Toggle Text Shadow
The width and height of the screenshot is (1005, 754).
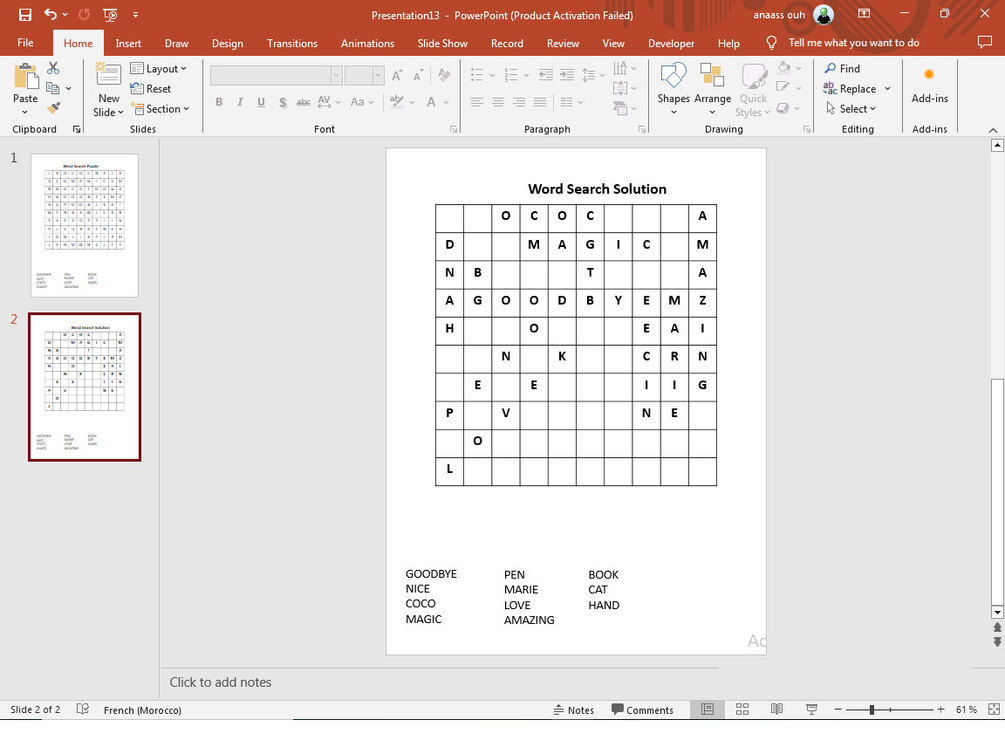tap(283, 102)
